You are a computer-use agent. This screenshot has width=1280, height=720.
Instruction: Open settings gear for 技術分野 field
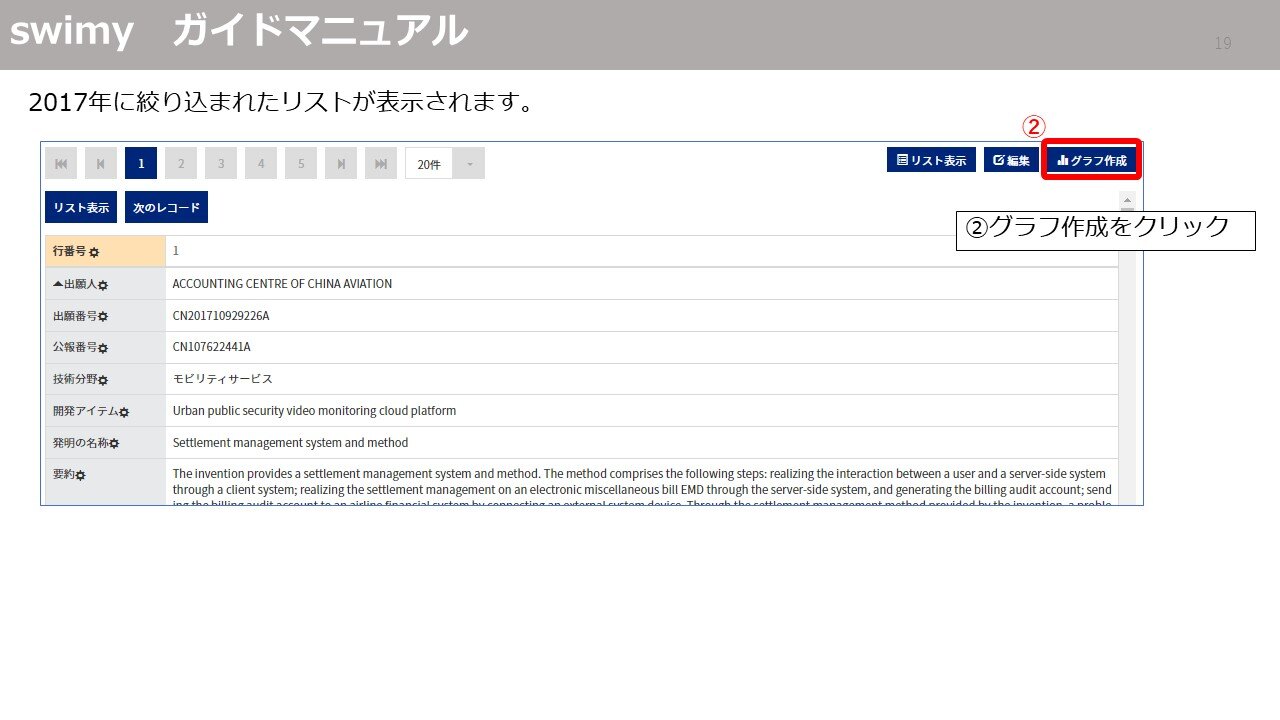(103, 380)
